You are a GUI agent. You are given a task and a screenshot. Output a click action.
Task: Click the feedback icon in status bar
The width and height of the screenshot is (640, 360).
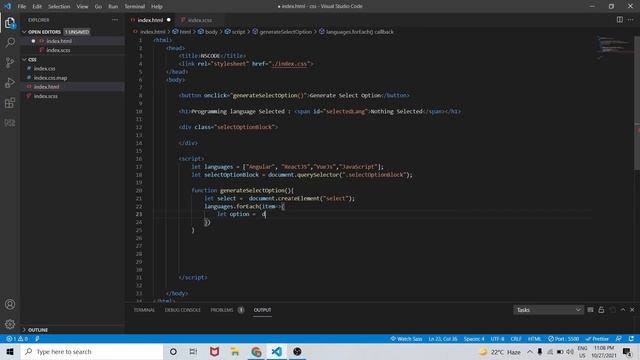coord(619,339)
